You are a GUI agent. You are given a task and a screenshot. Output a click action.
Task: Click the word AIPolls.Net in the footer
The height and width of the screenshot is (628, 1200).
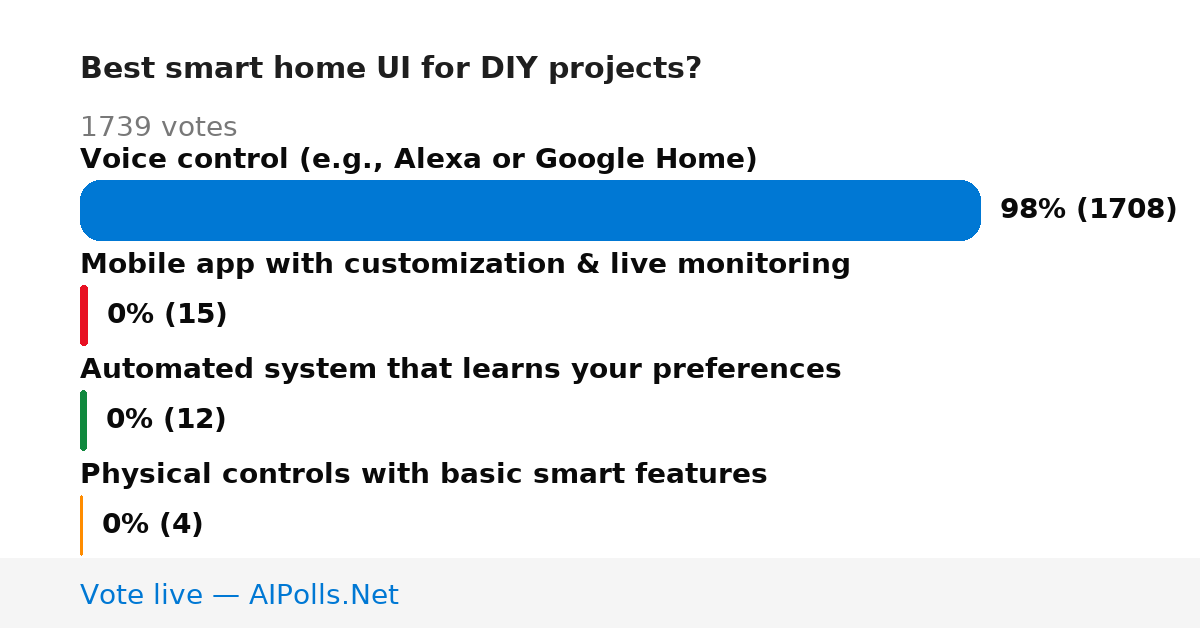(x=323, y=595)
